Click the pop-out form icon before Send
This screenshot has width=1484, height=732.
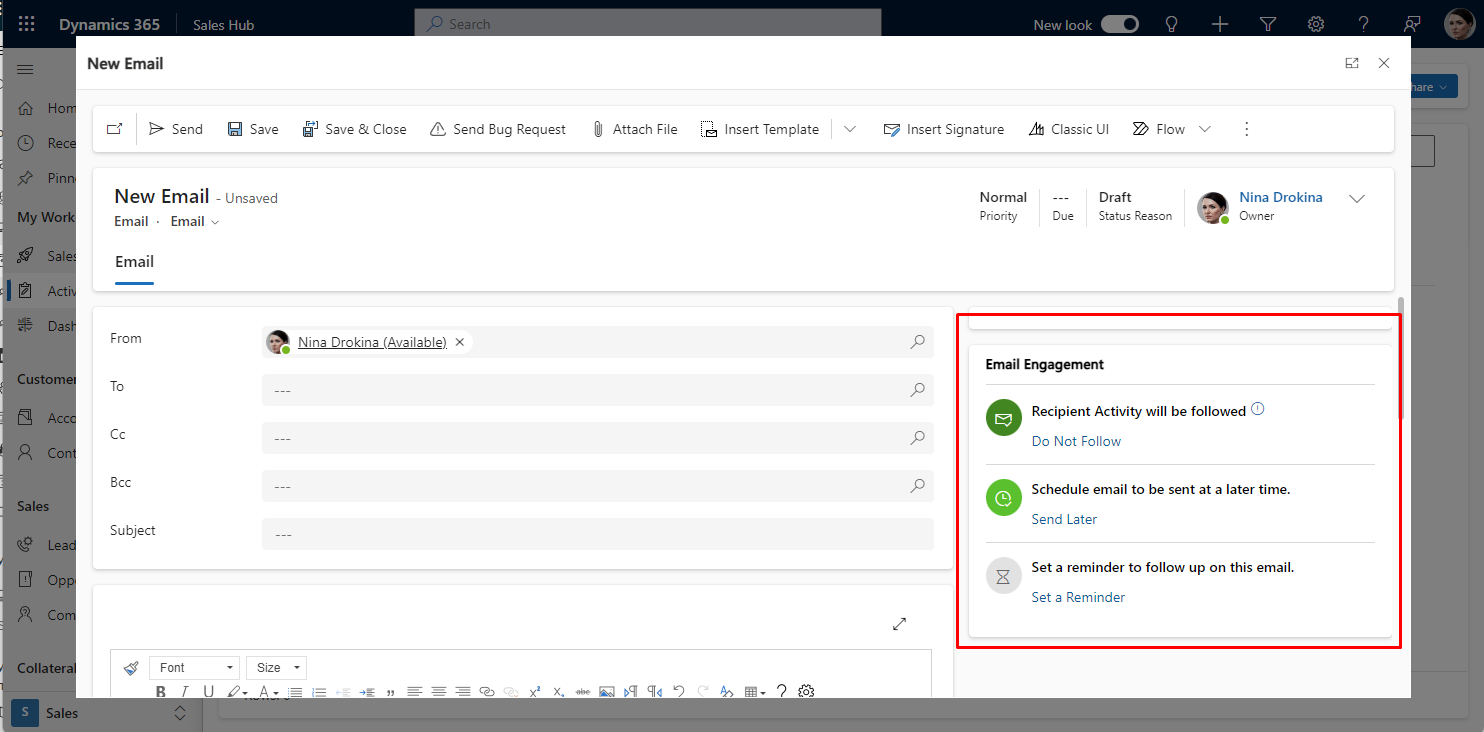coord(115,129)
